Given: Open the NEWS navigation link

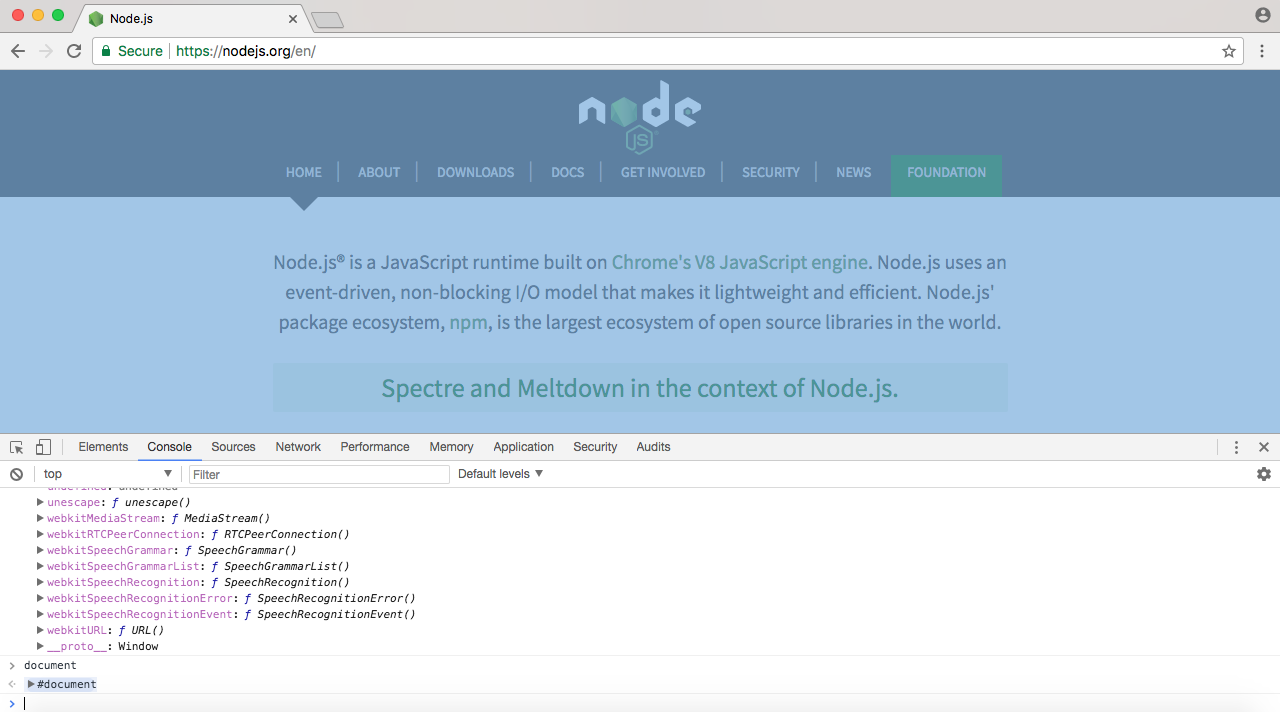Looking at the screenshot, I should coord(853,172).
